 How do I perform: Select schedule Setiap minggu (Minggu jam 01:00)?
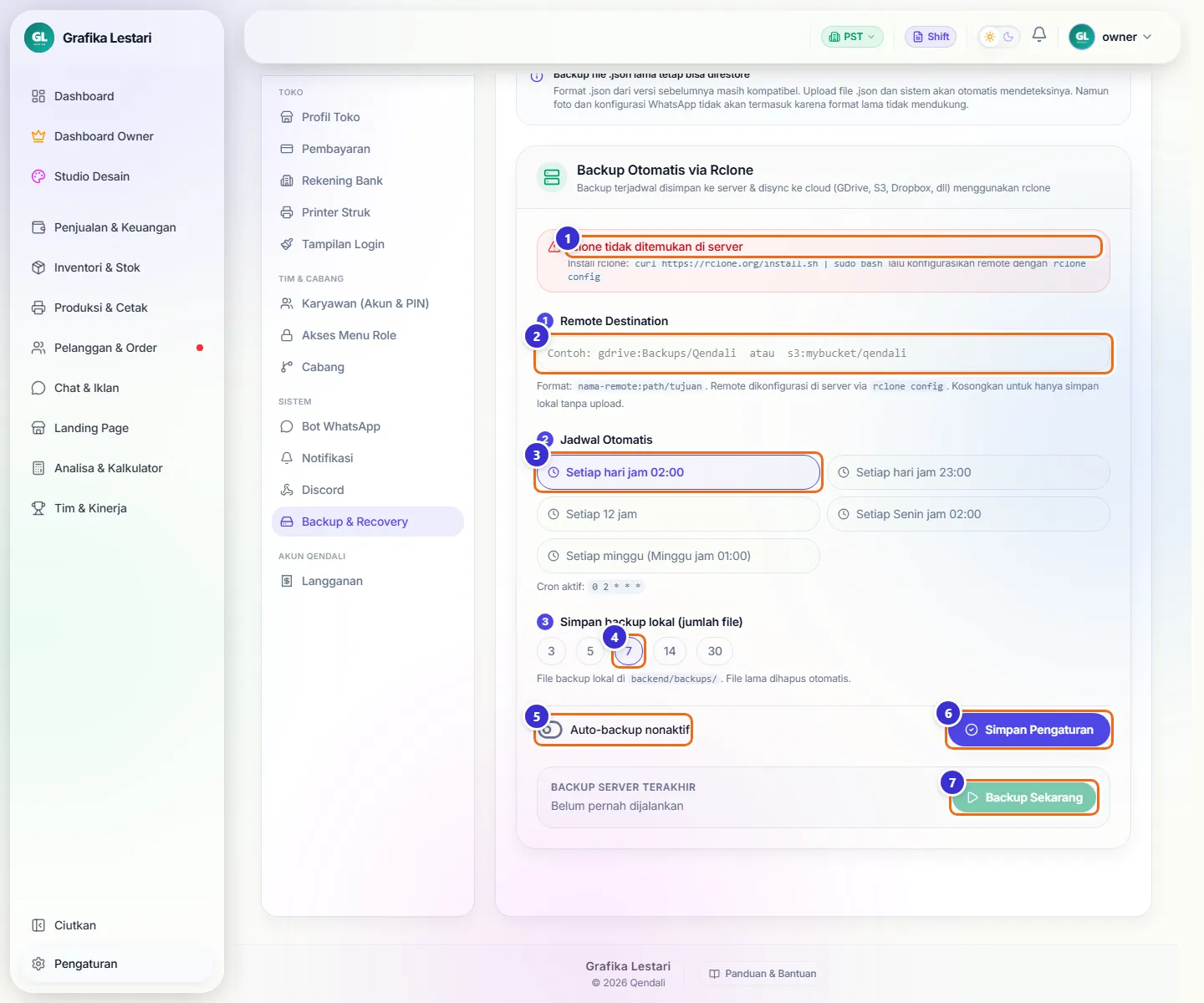[x=678, y=556]
